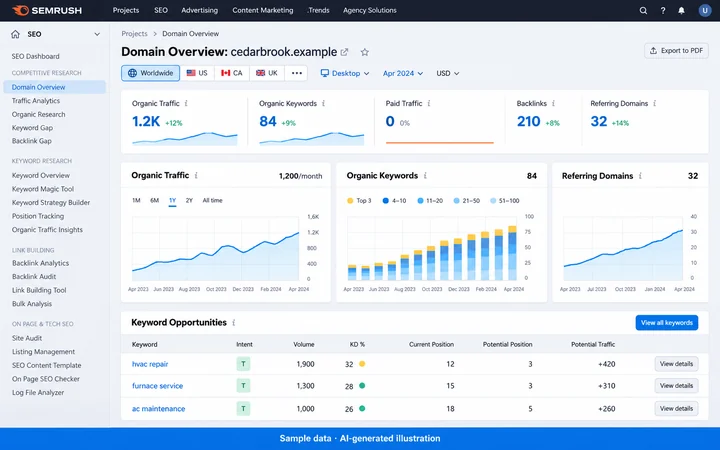
Task: Open hvac repair keyword link
Action: [150, 364]
